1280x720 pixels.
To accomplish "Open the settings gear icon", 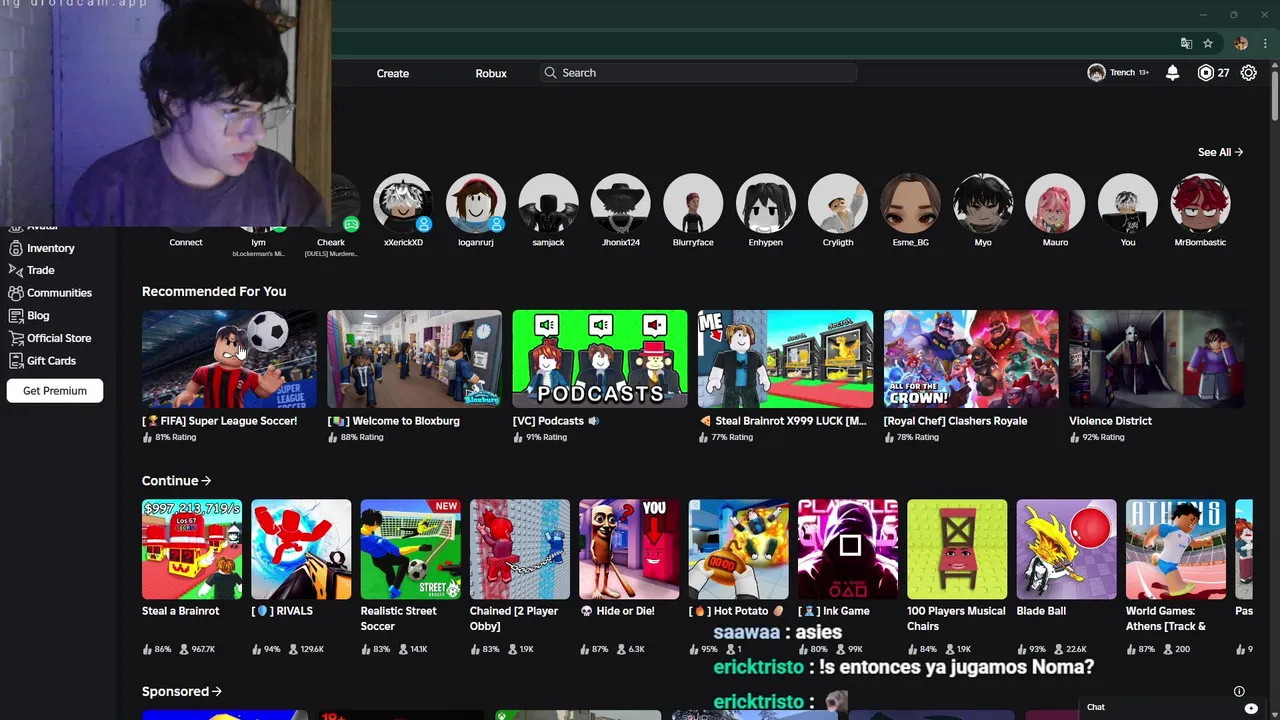I will point(1248,73).
